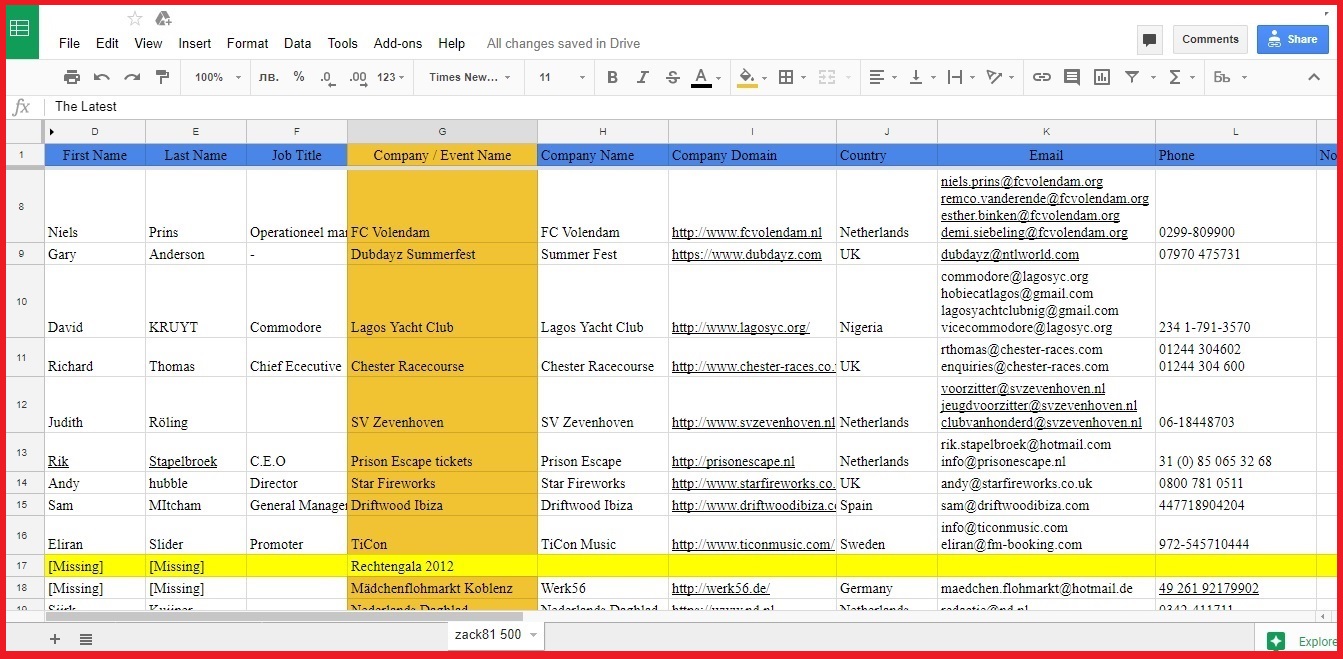The height and width of the screenshot is (659, 1343).
Task: Open the vertical align dropdown
Action: (920, 77)
